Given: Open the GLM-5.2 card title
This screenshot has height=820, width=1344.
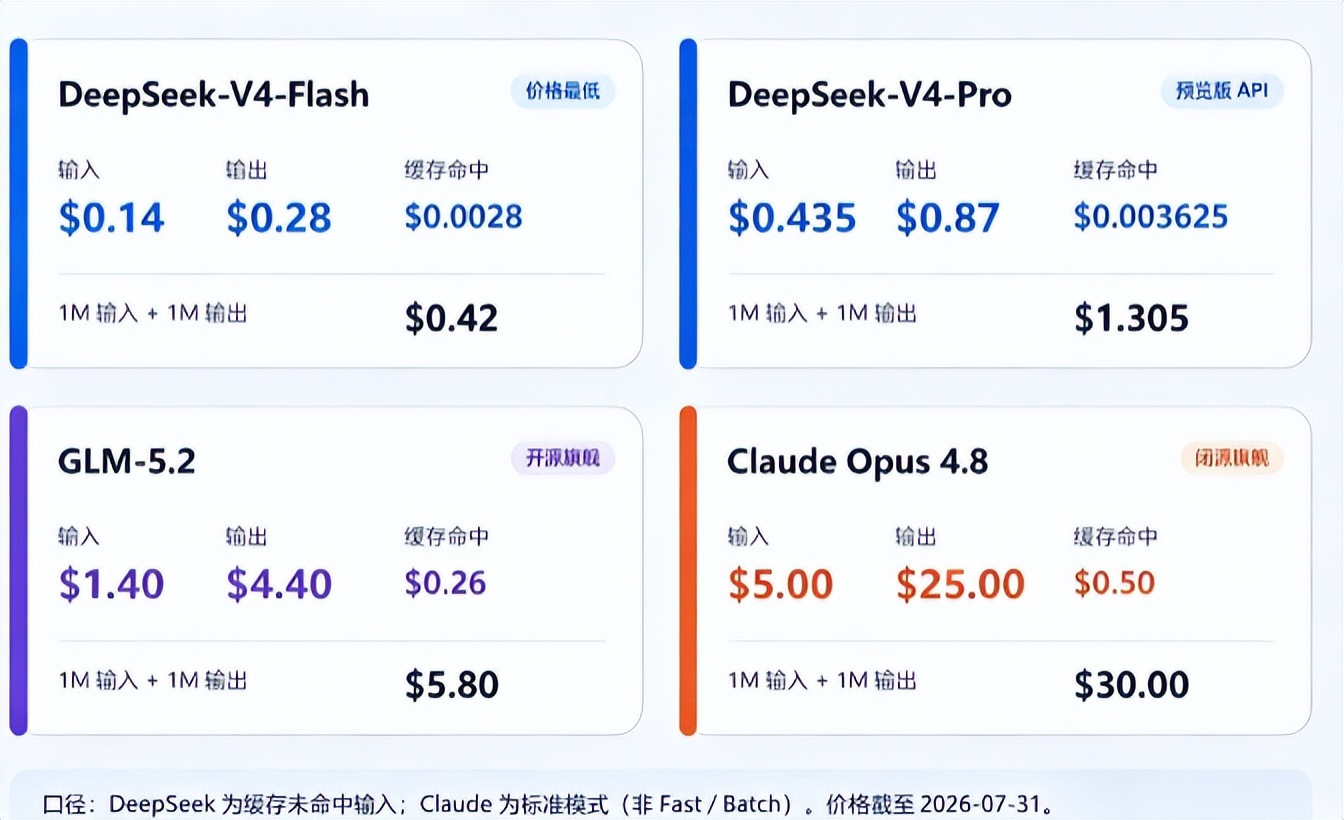Looking at the screenshot, I should point(127,461).
